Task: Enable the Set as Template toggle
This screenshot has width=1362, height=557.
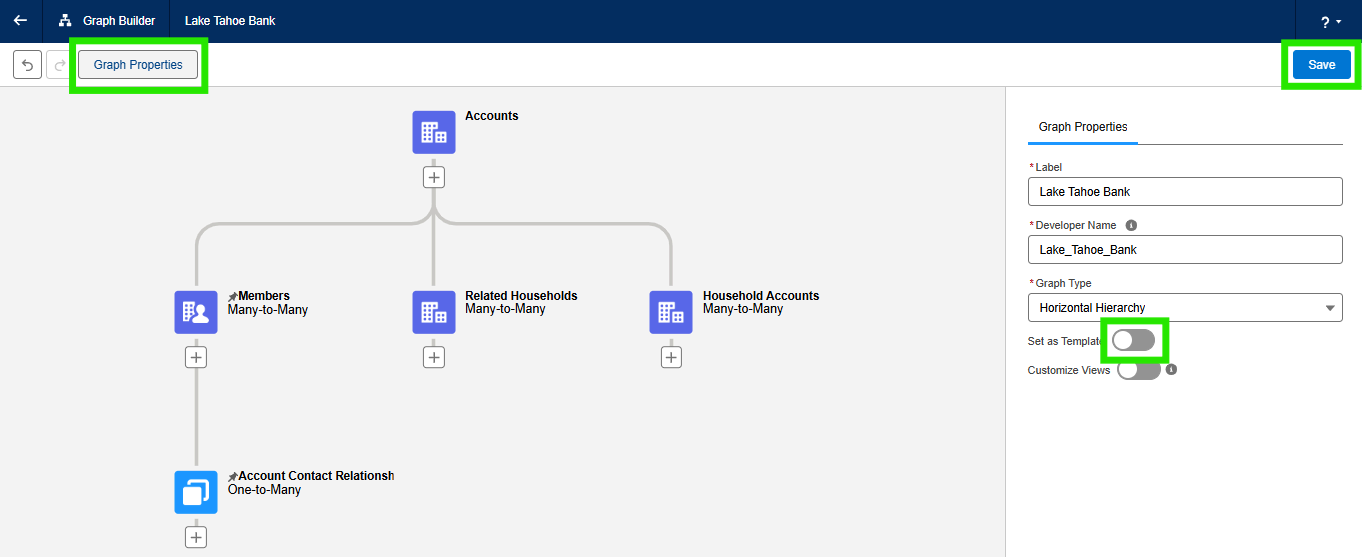Action: click(1134, 341)
